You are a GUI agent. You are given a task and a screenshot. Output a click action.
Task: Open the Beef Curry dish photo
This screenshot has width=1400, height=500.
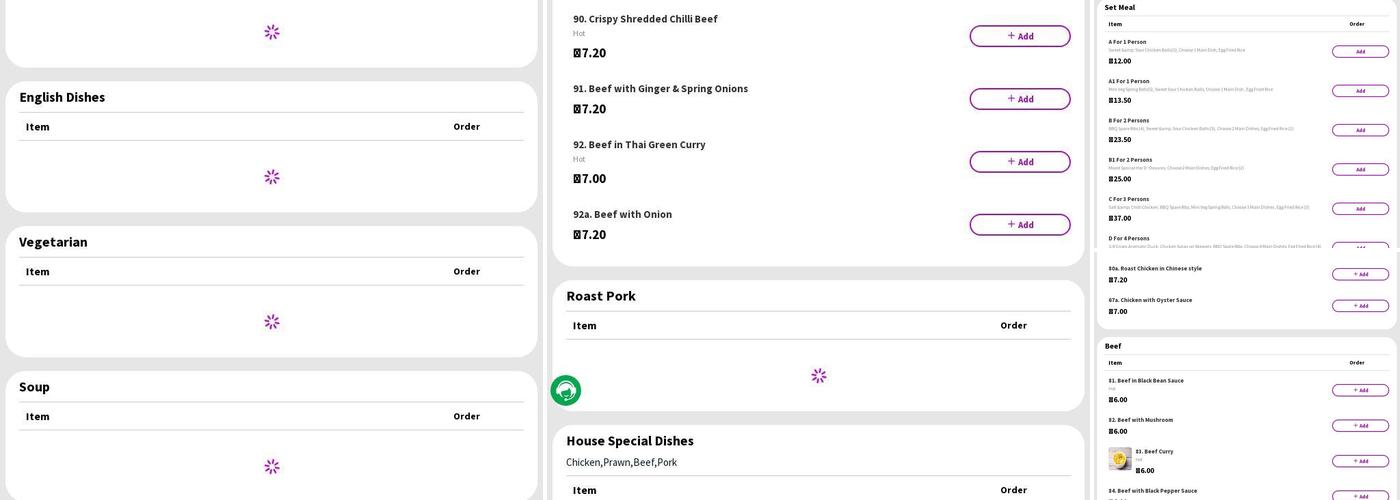[1120, 459]
